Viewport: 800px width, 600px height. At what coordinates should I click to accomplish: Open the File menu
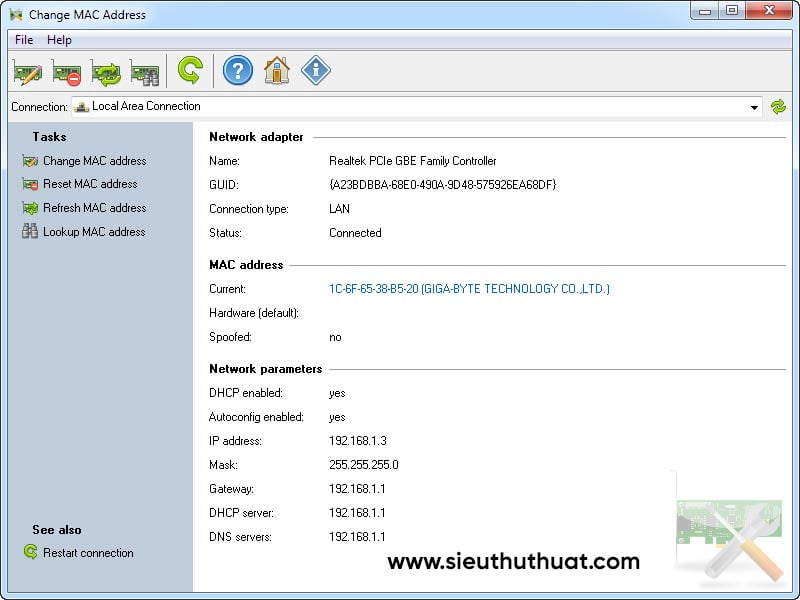(x=24, y=40)
